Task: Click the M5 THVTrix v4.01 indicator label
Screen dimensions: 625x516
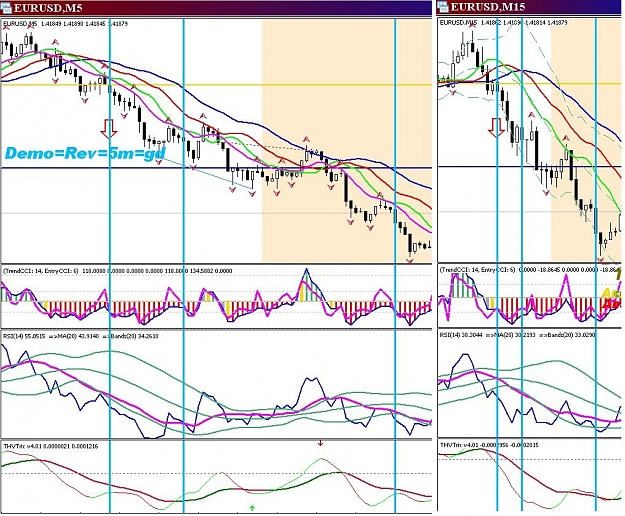Action: tap(51, 446)
